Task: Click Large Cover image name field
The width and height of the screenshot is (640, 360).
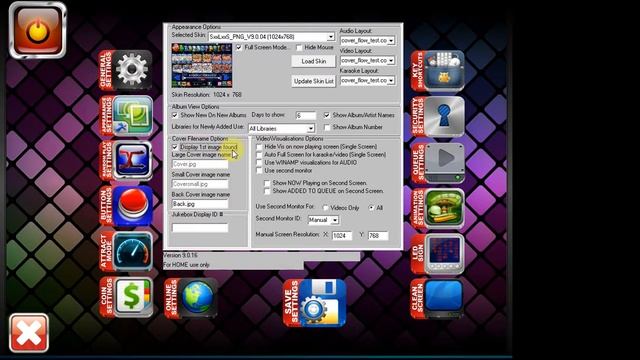Action: 200,164
